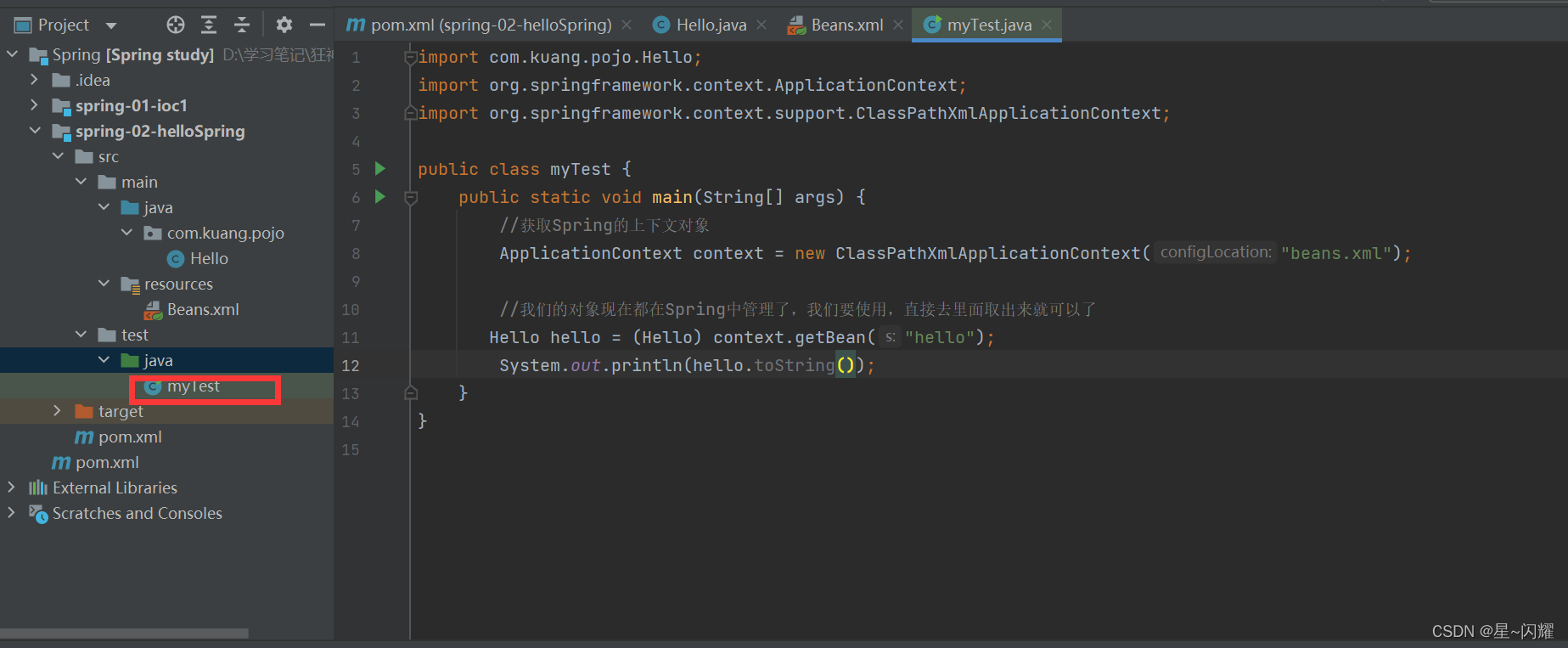
Task: Select the com.kuang.pojo package
Action: tap(225, 233)
